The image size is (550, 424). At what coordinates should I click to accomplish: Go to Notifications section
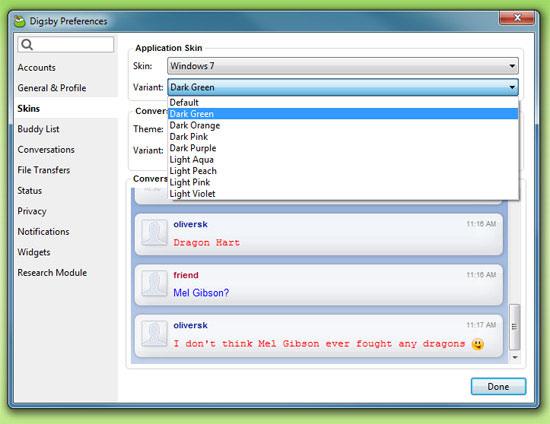click(43, 231)
